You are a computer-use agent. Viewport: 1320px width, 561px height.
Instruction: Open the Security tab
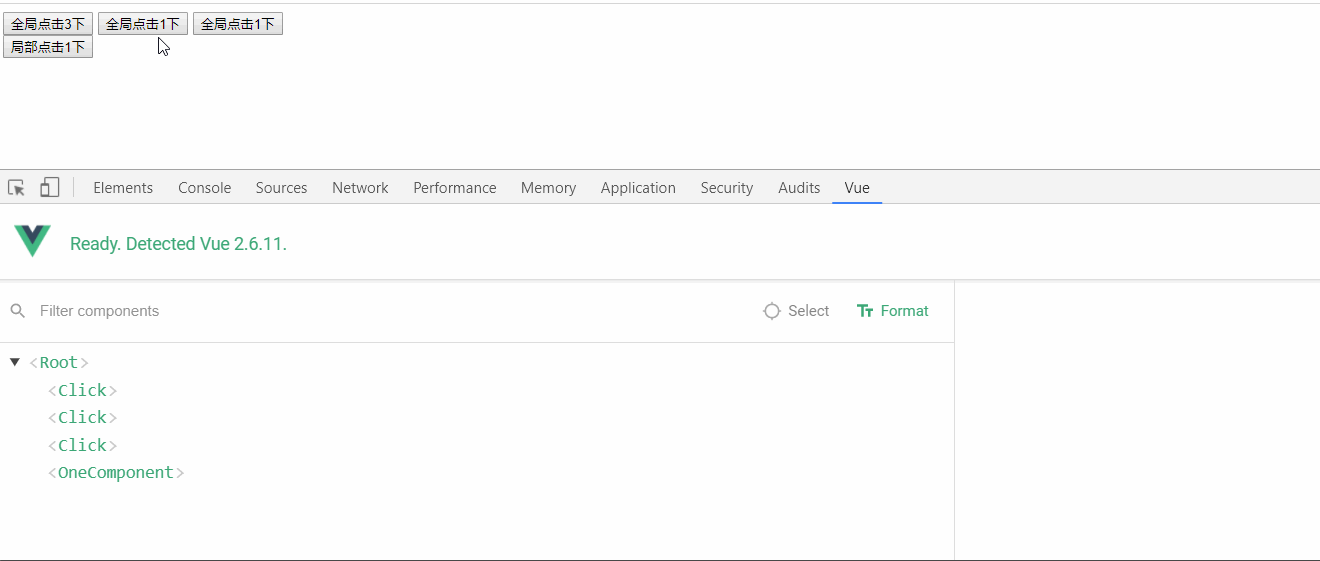727,188
